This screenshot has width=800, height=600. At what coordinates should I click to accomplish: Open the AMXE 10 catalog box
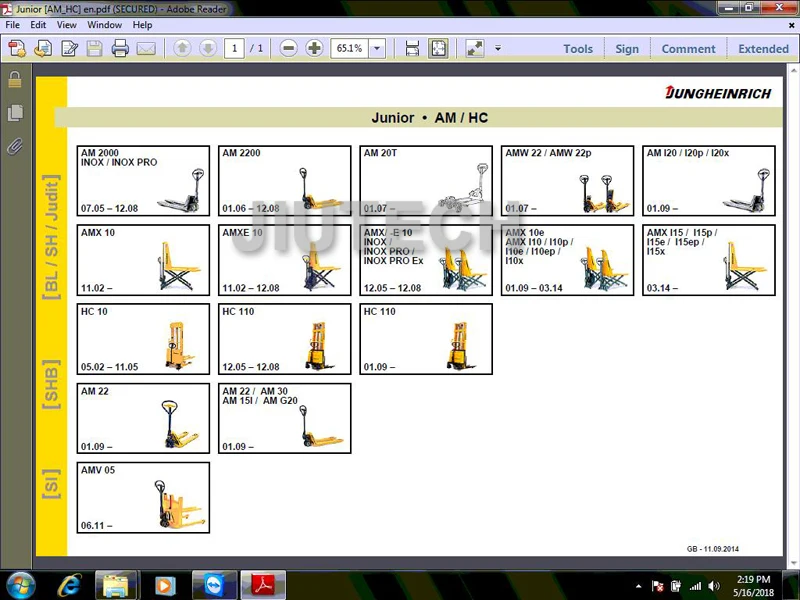(x=284, y=260)
